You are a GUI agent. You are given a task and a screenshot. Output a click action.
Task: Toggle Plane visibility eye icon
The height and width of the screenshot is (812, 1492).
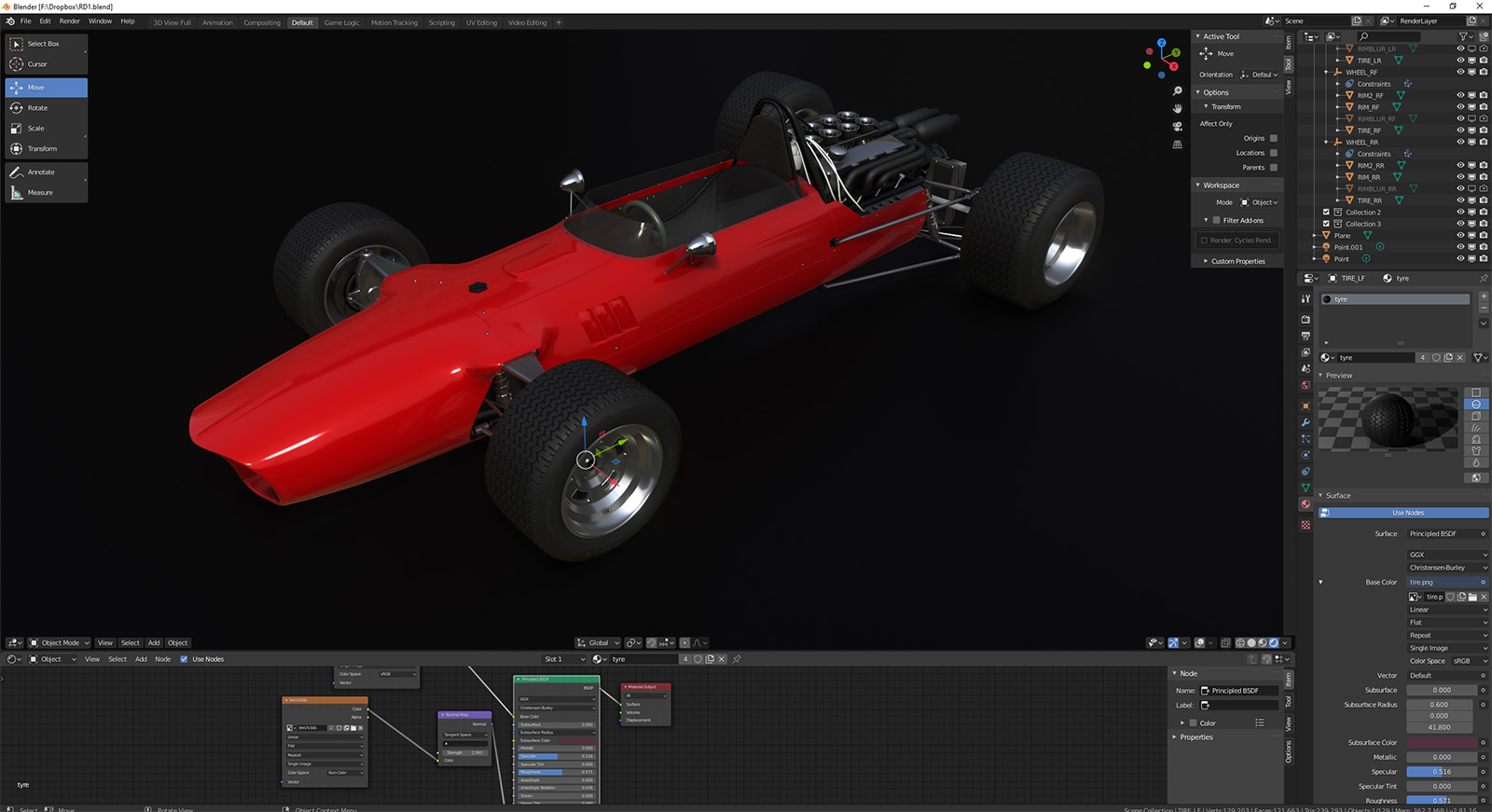click(1460, 236)
